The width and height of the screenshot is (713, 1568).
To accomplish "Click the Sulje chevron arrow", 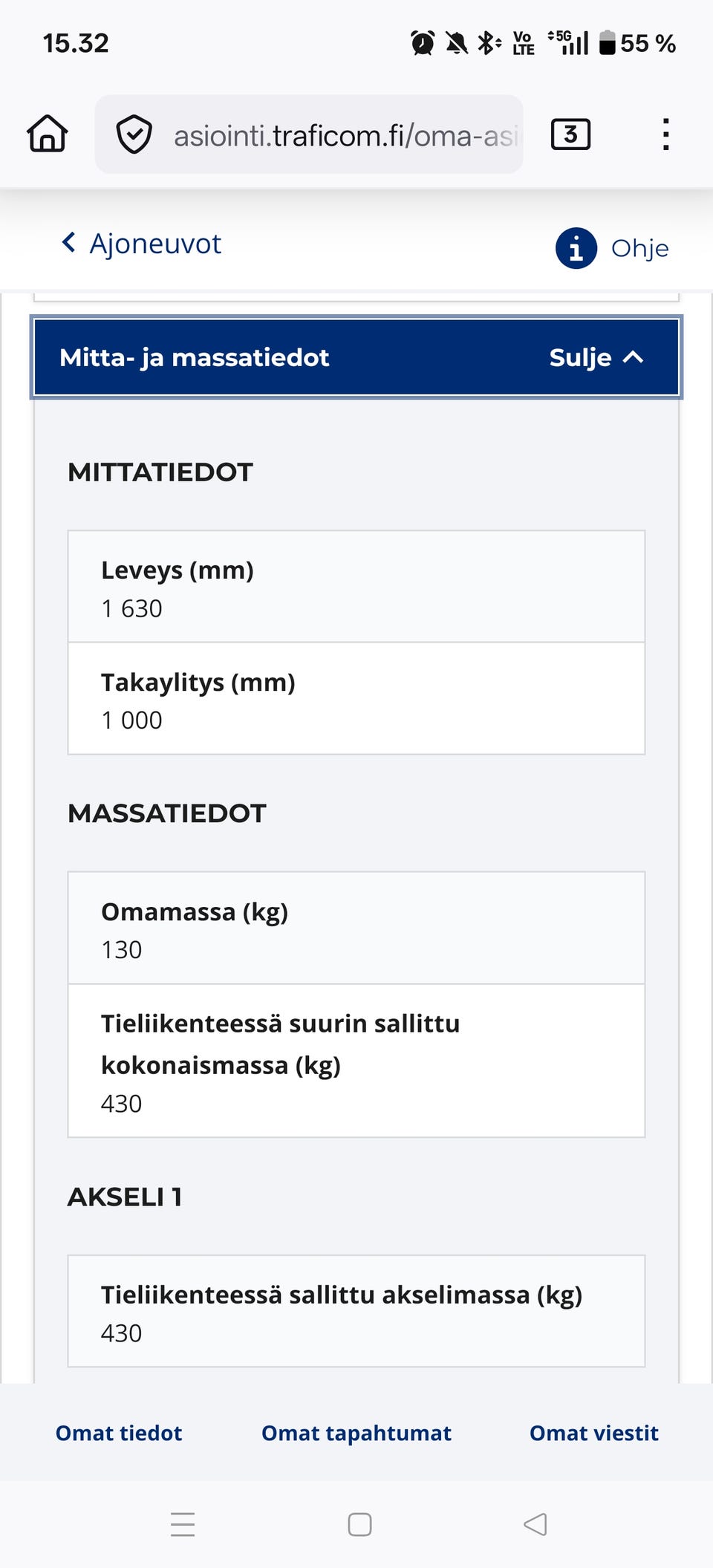I will tap(633, 357).
